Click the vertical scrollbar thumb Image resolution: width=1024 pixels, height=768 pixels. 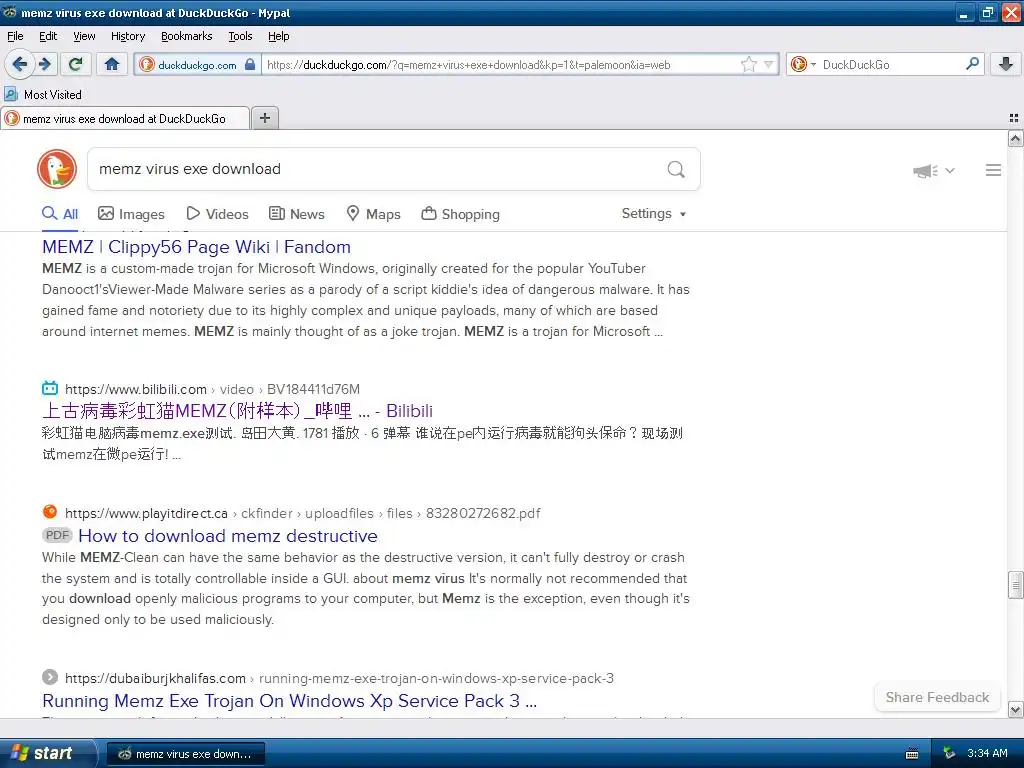1015,585
